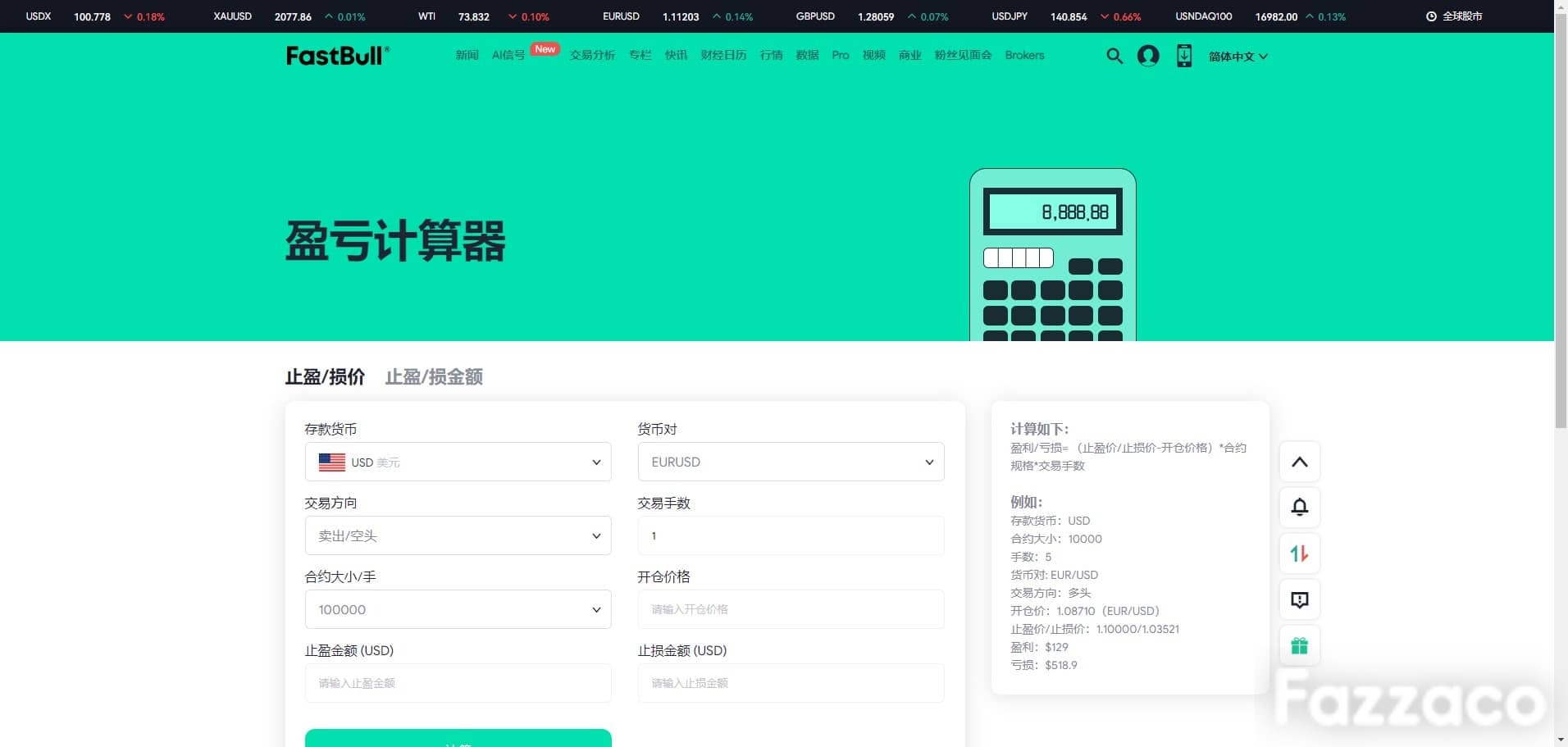
Task: Open the 存款货币 USD 美元 dropdown
Action: pos(458,462)
